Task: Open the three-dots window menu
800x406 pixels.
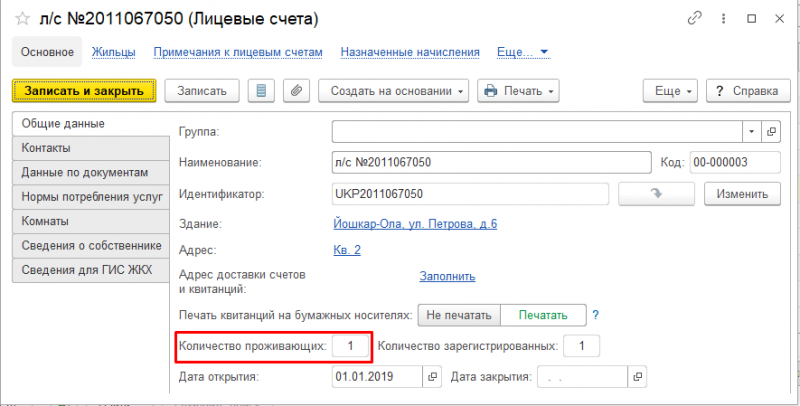Action: [723, 19]
